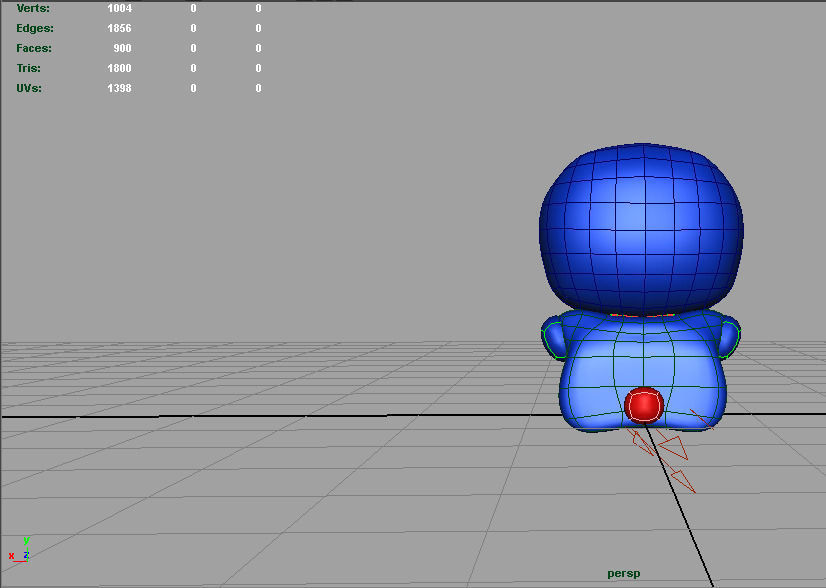
Task: Select the red tail sphere
Action: [x=644, y=405]
